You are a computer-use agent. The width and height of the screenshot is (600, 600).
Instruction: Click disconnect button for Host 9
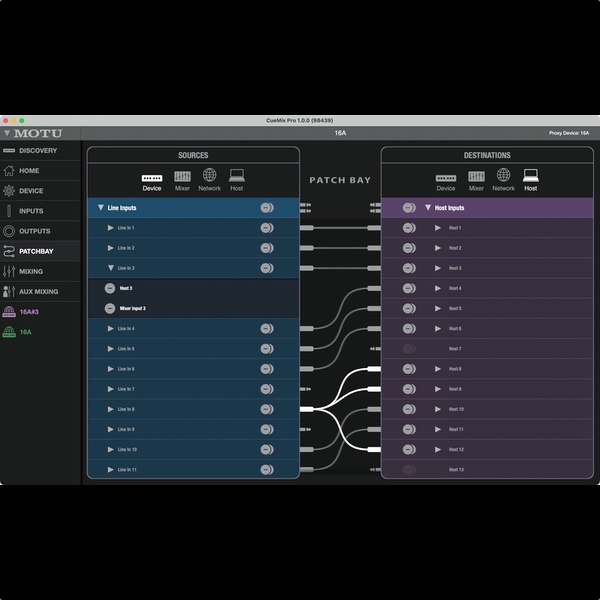point(409,389)
